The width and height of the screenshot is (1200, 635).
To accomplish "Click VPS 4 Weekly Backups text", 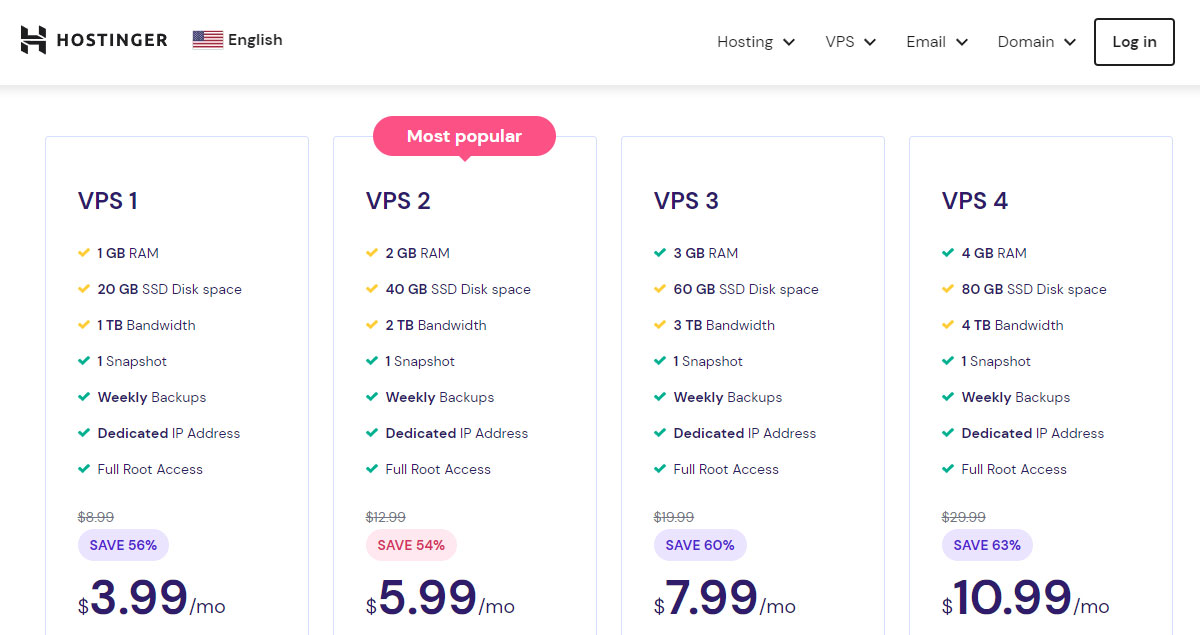I will (1016, 397).
